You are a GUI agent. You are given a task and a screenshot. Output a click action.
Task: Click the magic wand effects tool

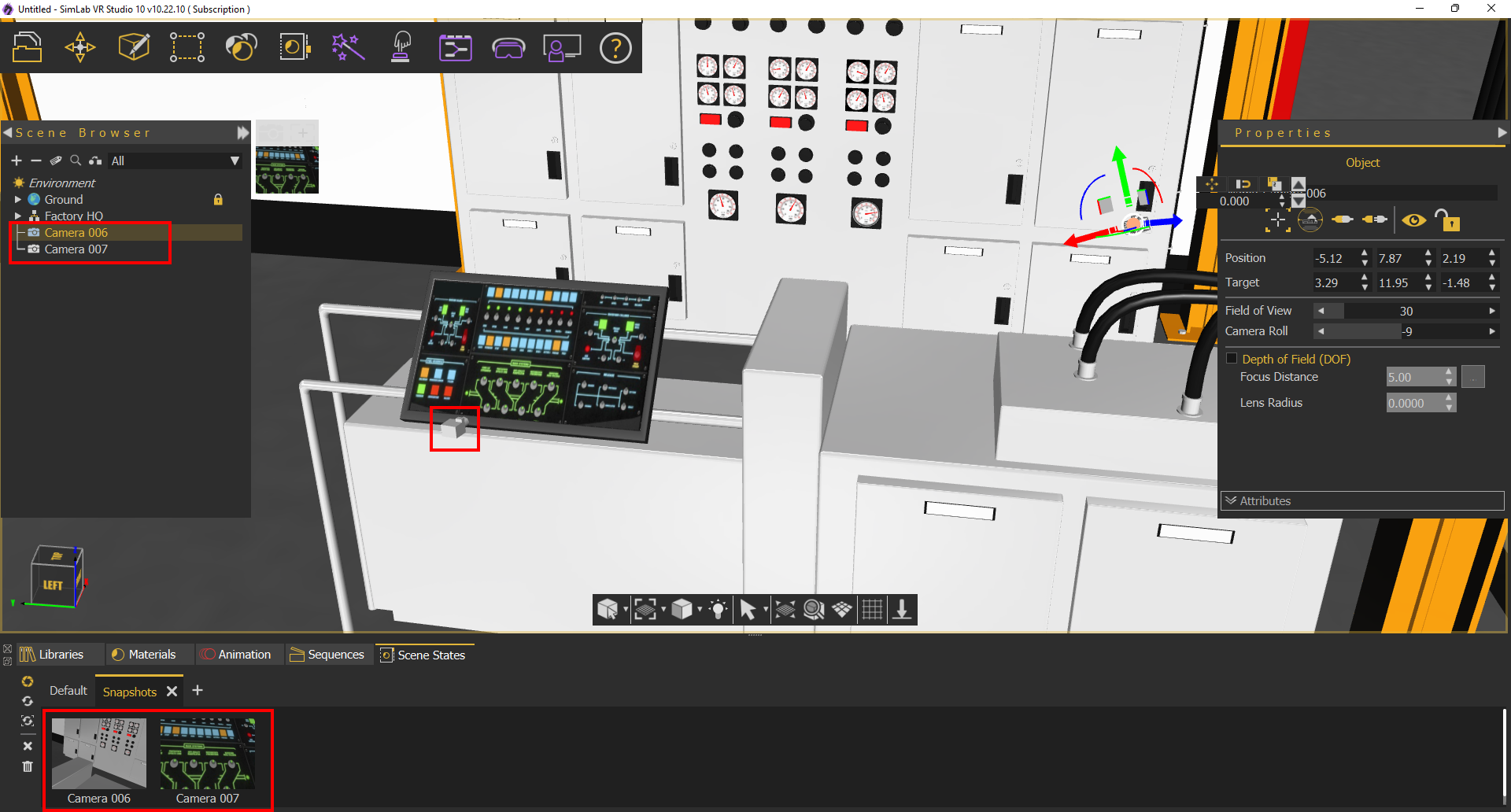pyautogui.click(x=348, y=47)
